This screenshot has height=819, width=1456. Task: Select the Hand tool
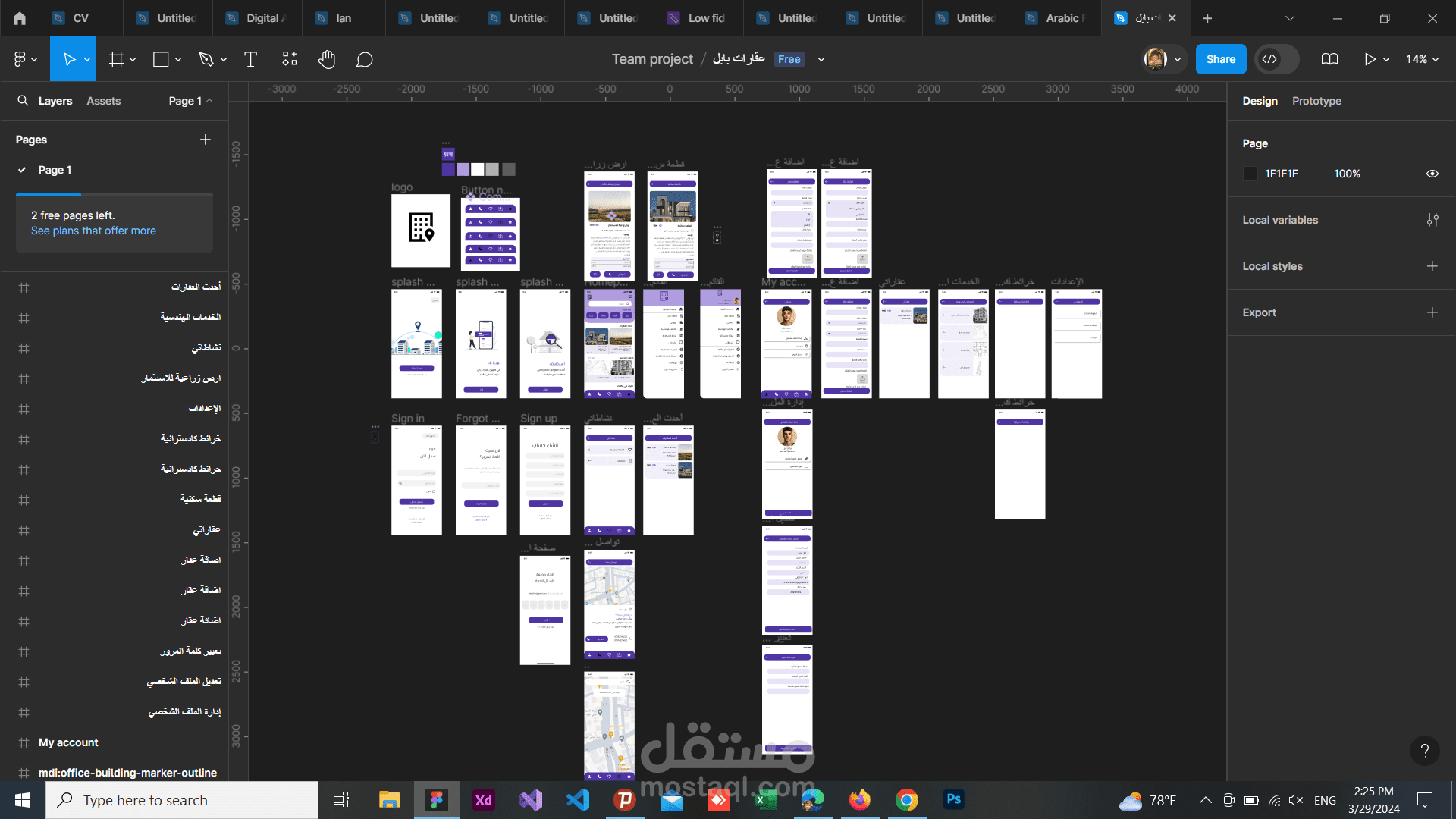[327, 59]
